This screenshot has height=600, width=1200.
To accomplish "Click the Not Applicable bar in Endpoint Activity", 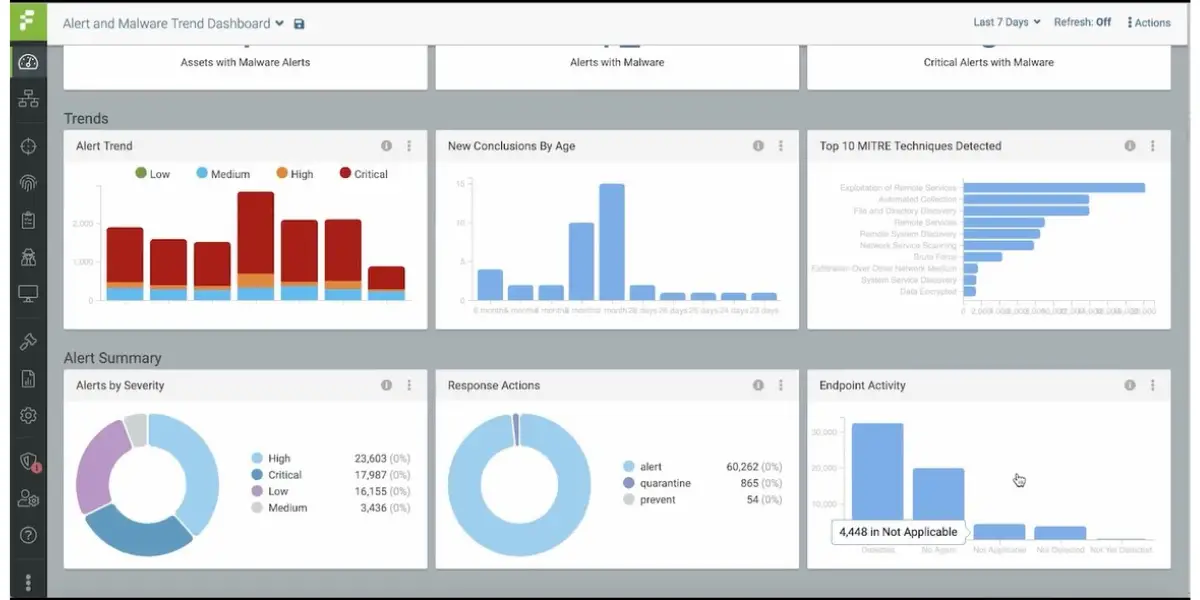I will 999,533.
